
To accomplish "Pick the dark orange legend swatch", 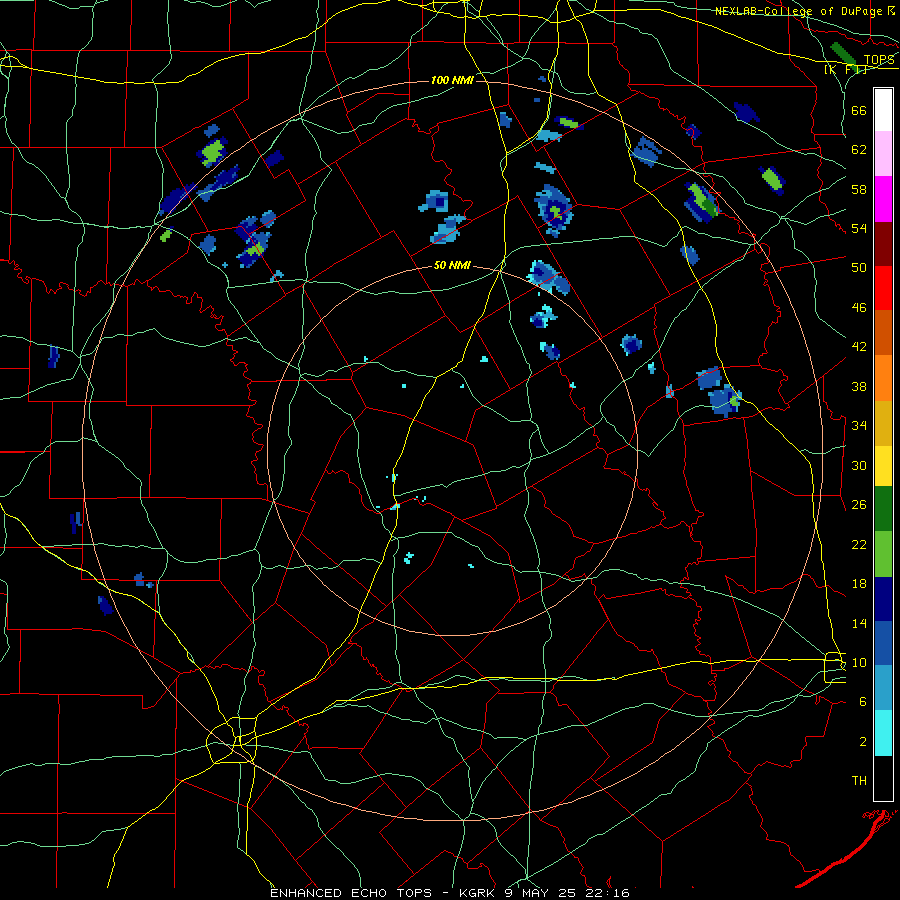I will point(883,332).
